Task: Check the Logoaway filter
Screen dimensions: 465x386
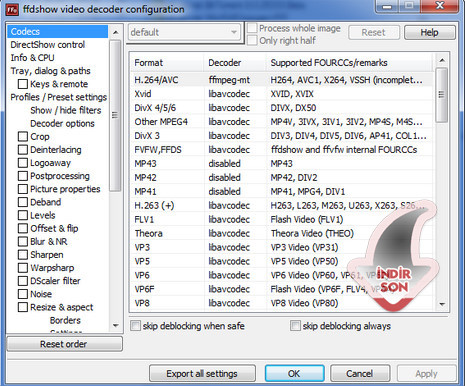Action: [23, 163]
